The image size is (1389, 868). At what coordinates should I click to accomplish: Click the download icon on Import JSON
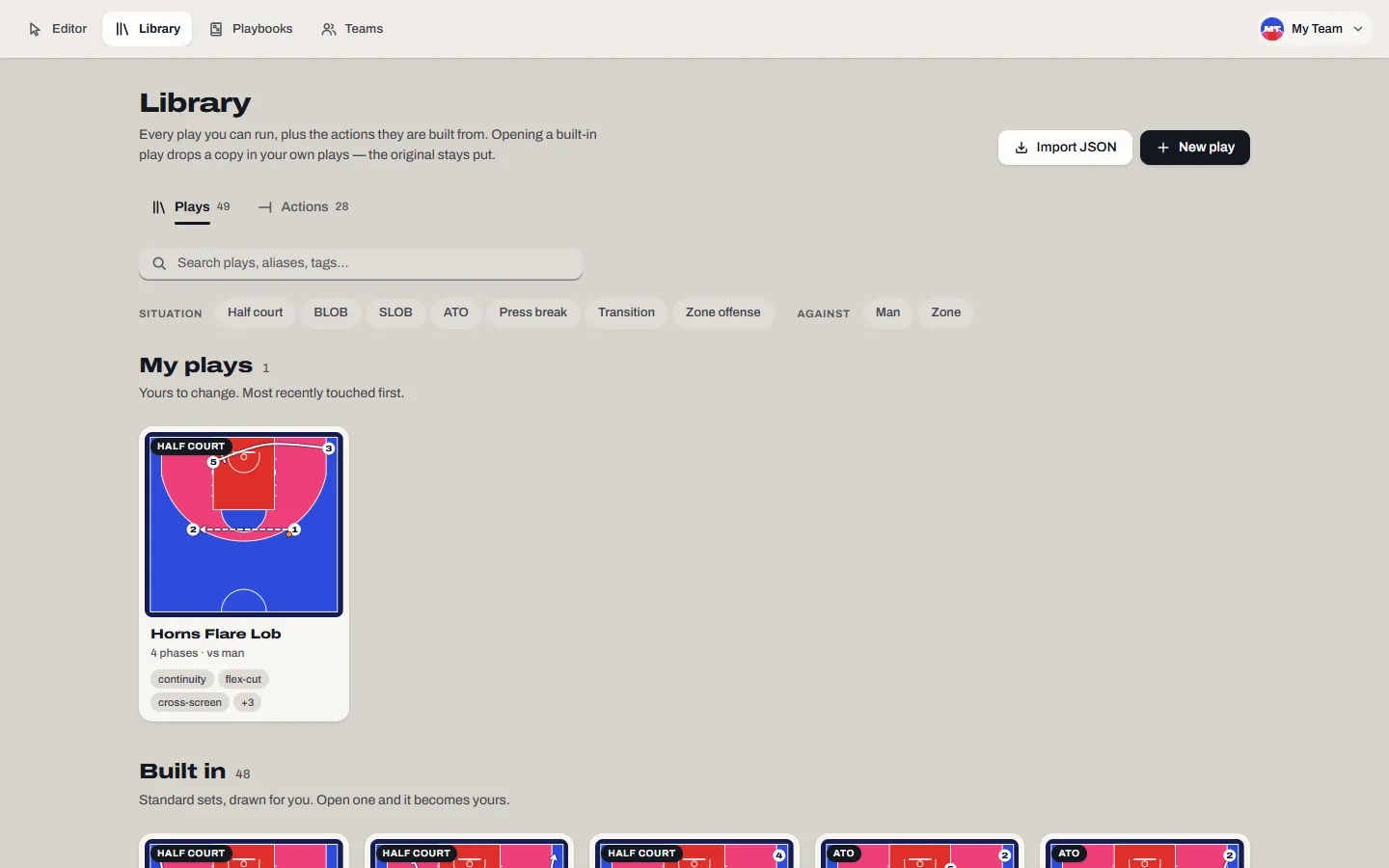pyautogui.click(x=1021, y=148)
